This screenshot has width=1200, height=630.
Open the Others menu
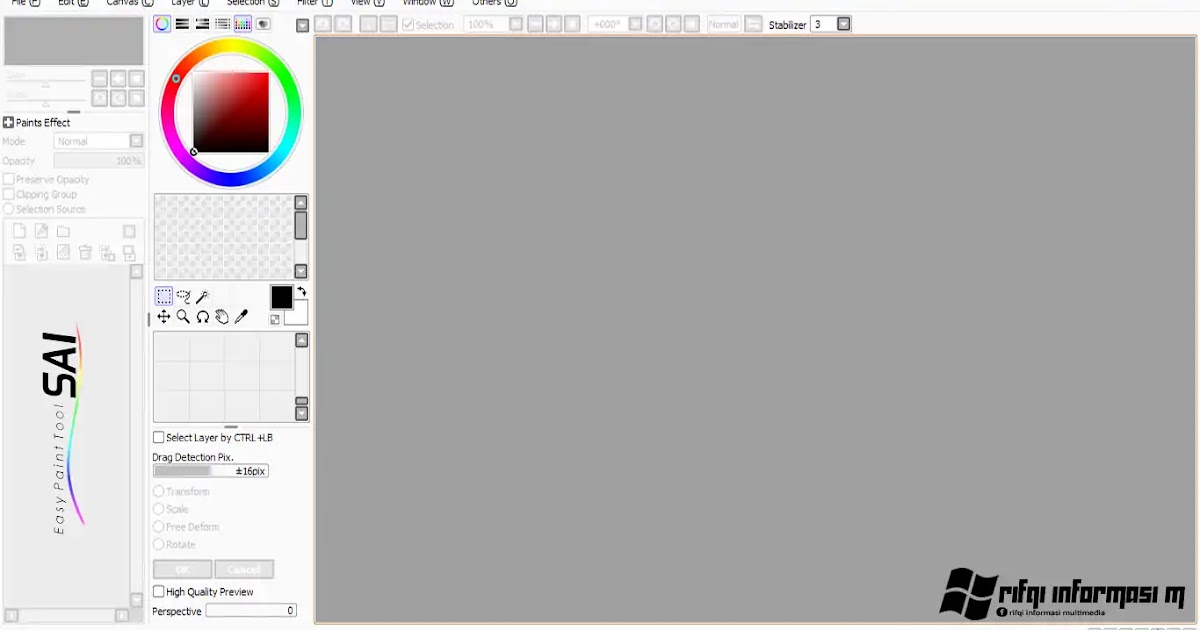(x=494, y=3)
